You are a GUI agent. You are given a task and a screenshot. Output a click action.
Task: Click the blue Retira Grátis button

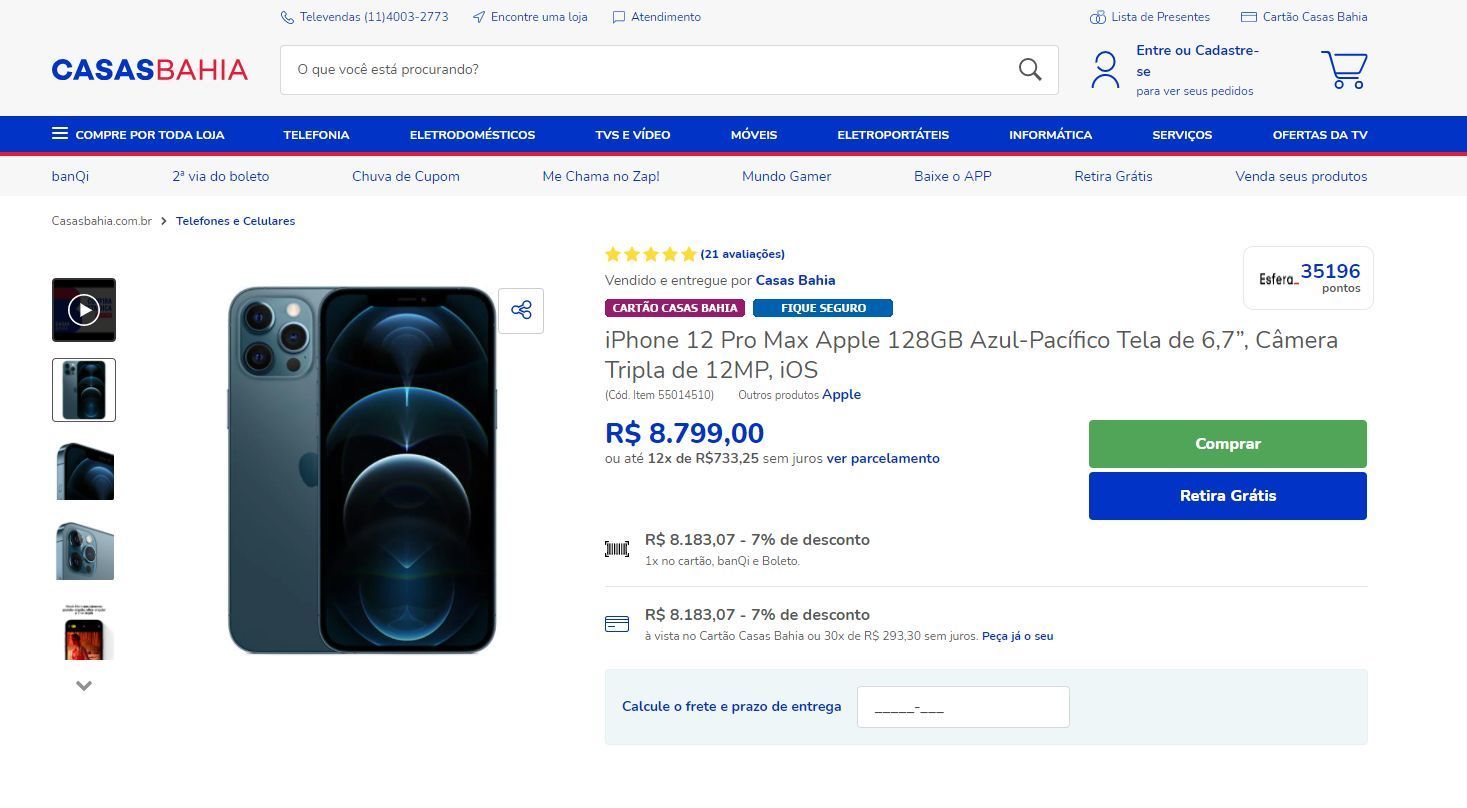(x=1227, y=496)
